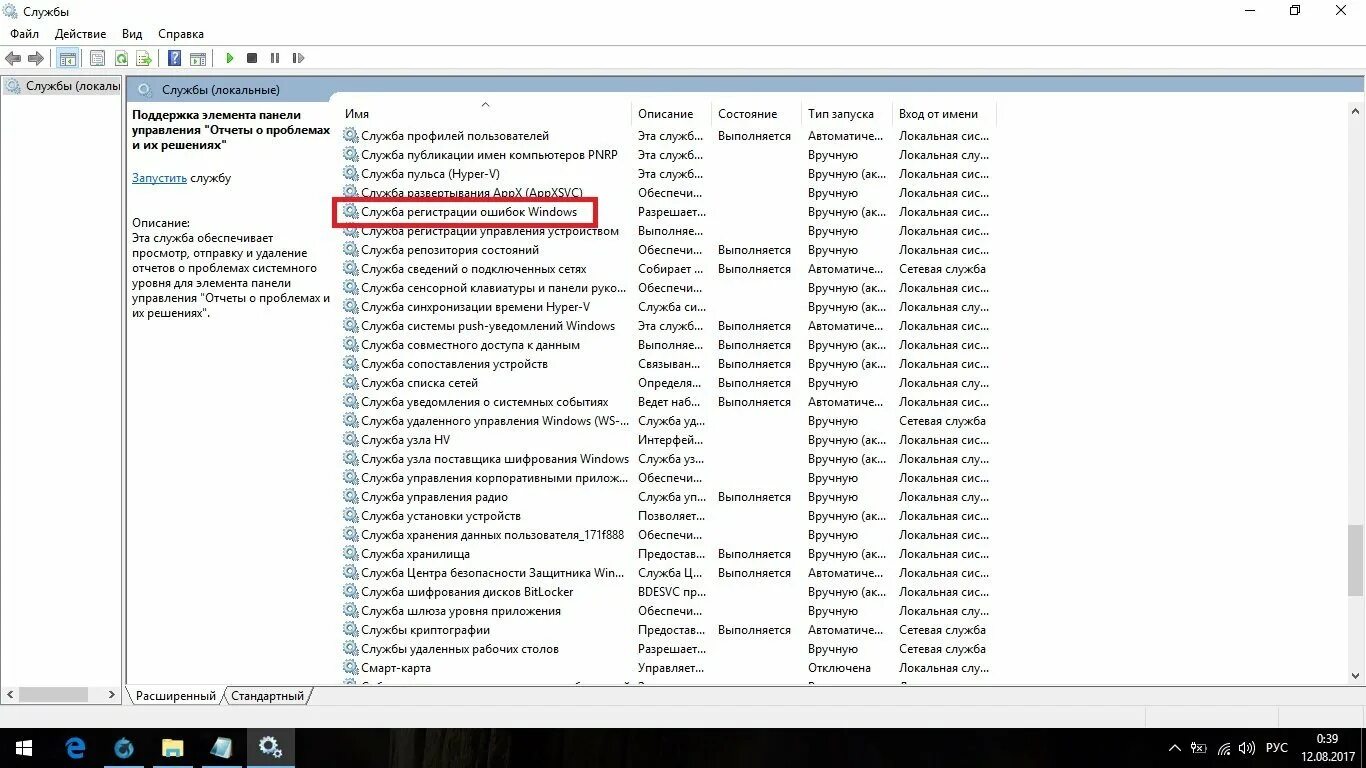This screenshot has width=1366, height=768.
Task: Click the Services gear taskbar icon
Action: click(x=270, y=747)
